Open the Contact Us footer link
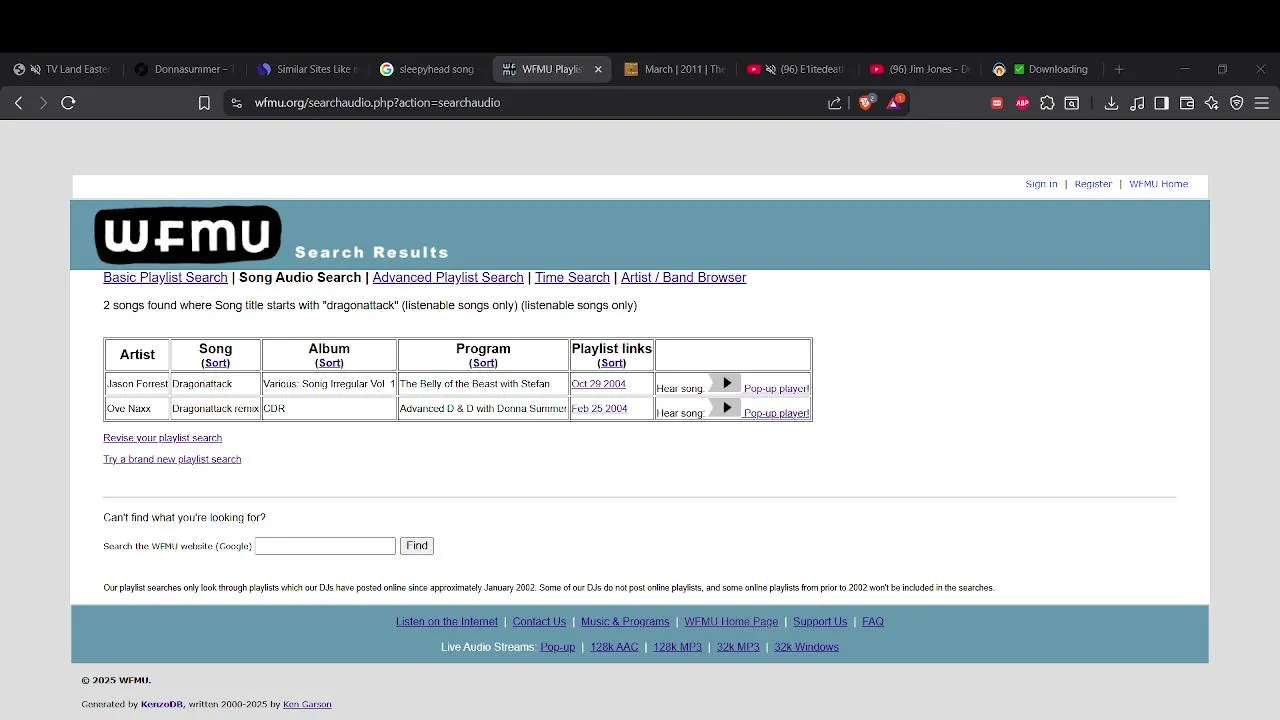This screenshot has width=1280, height=720. click(x=539, y=622)
